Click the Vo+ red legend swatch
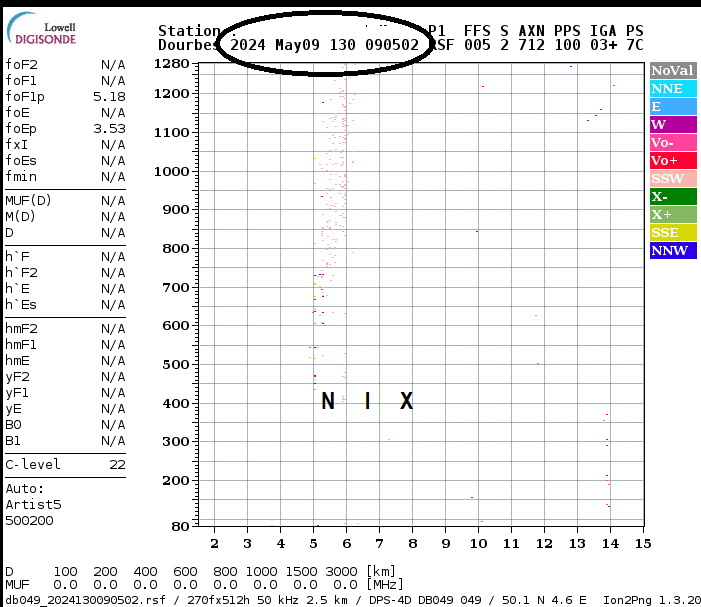Image resolution: width=701 pixels, height=607 pixels. click(x=672, y=161)
